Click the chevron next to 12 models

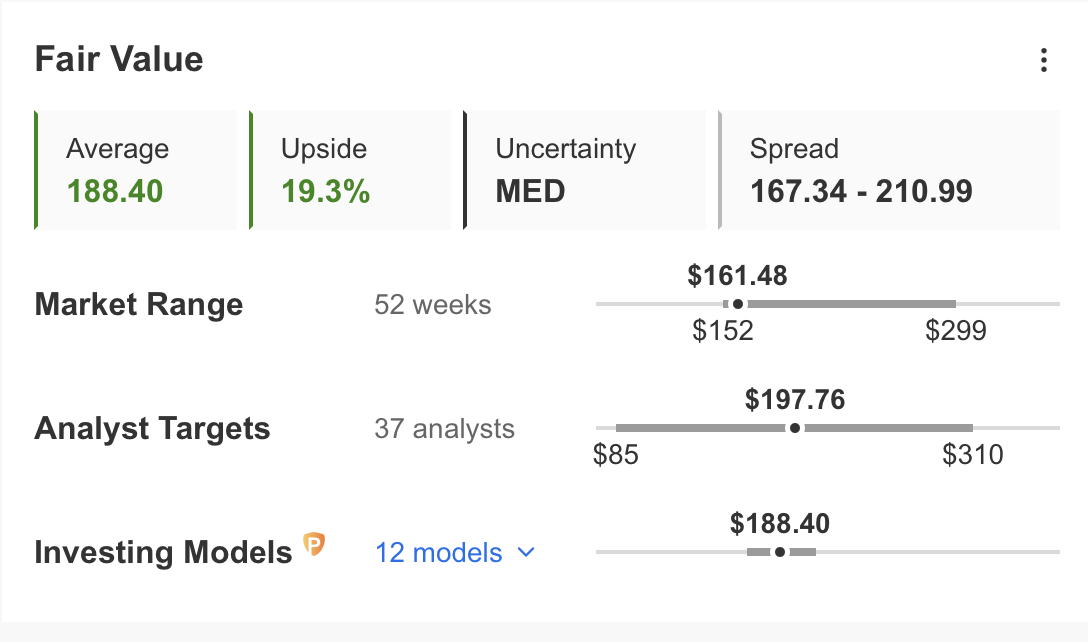pos(527,552)
